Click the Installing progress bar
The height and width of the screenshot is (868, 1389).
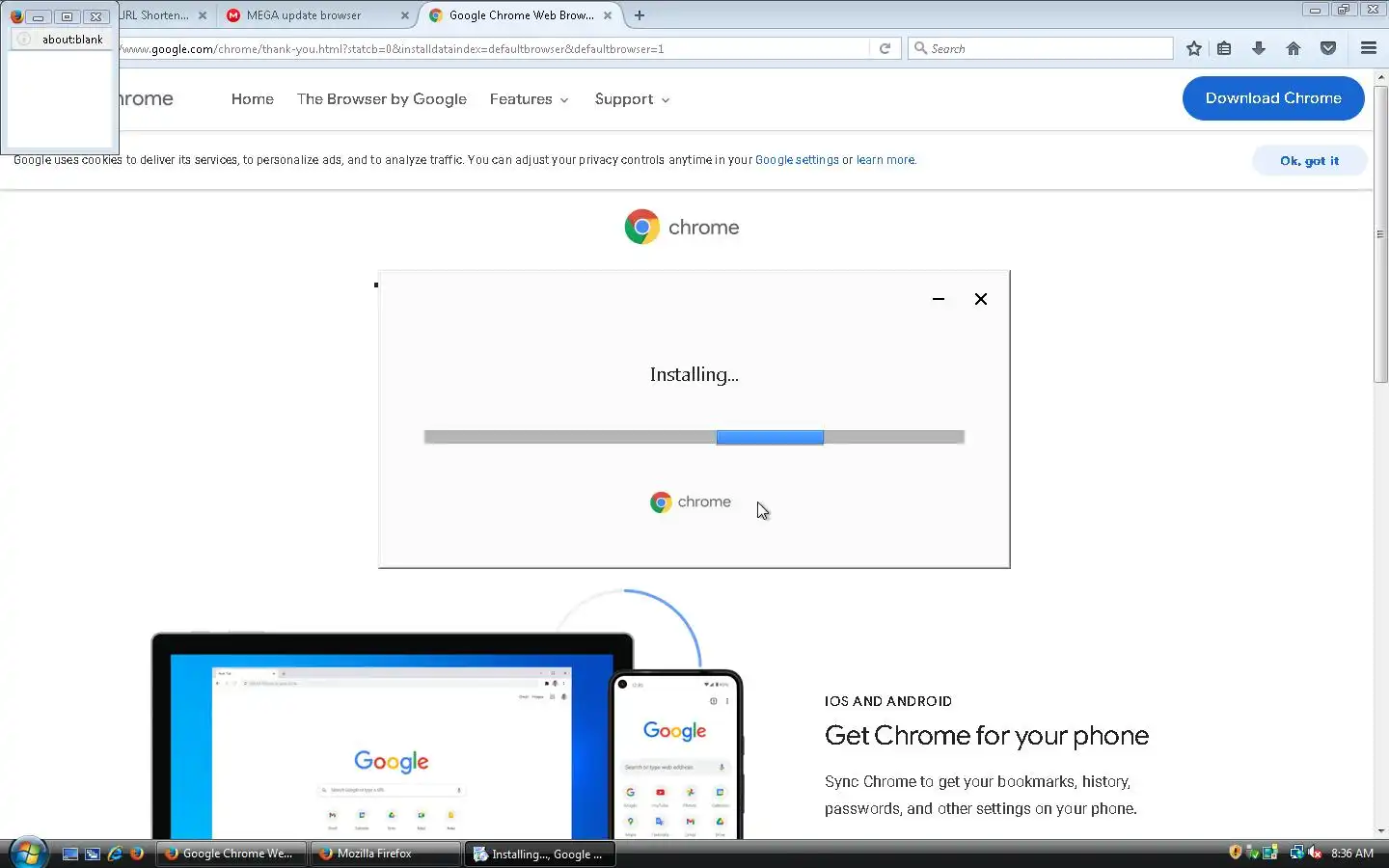click(x=694, y=437)
